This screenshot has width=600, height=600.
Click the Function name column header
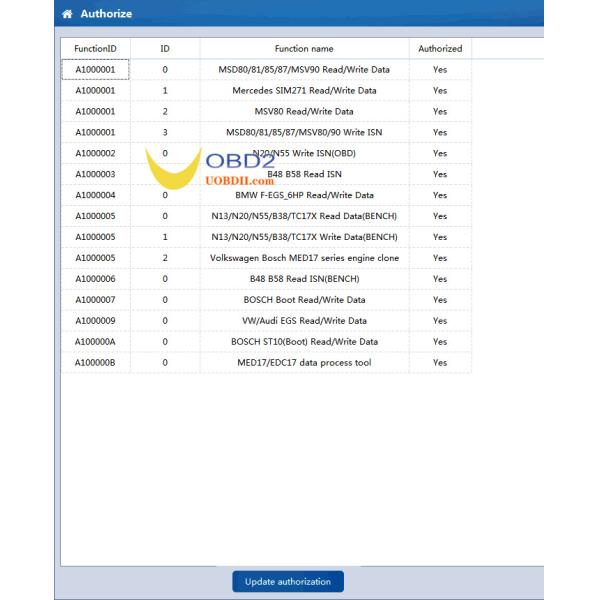click(x=304, y=48)
